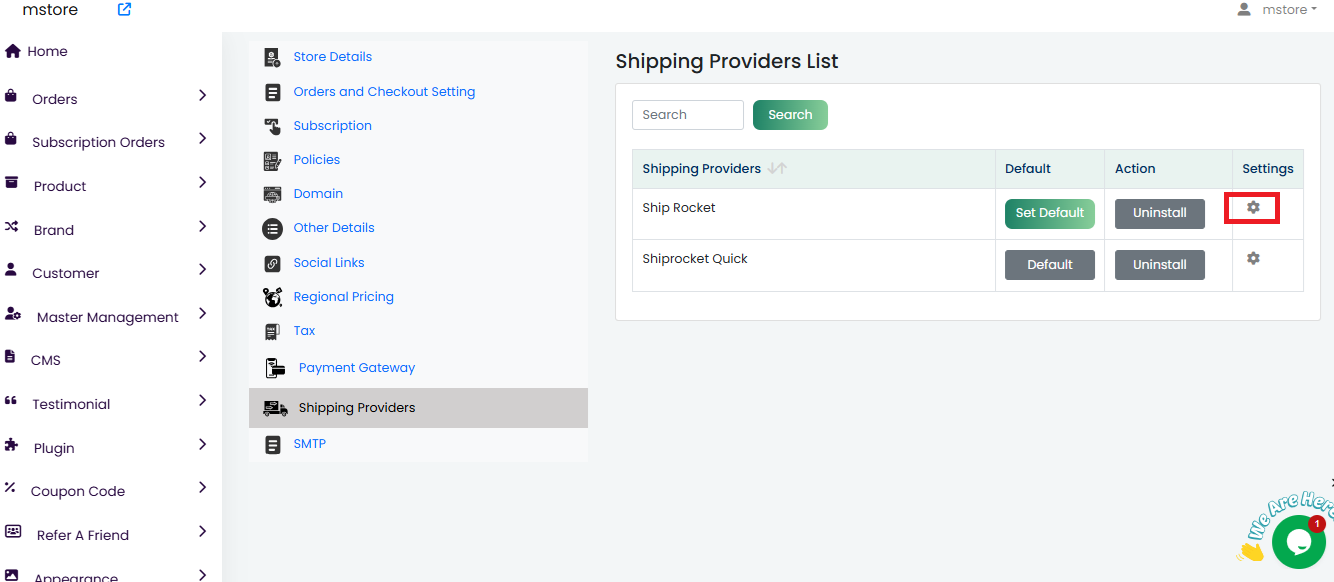The width and height of the screenshot is (1334, 582).
Task: Click the Regional Pricing globe icon
Action: point(272,297)
